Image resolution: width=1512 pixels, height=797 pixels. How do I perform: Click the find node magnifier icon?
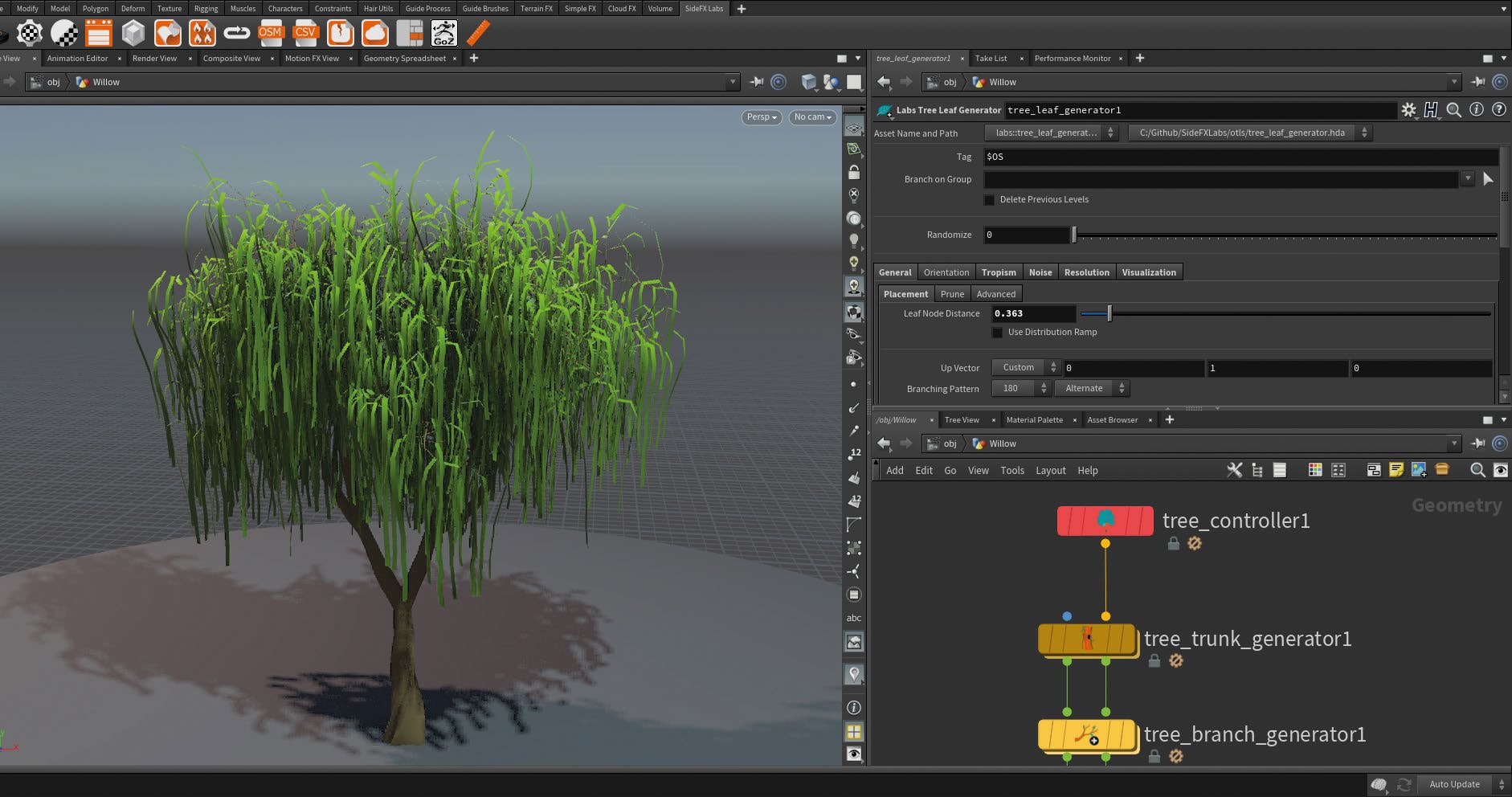[1477, 470]
